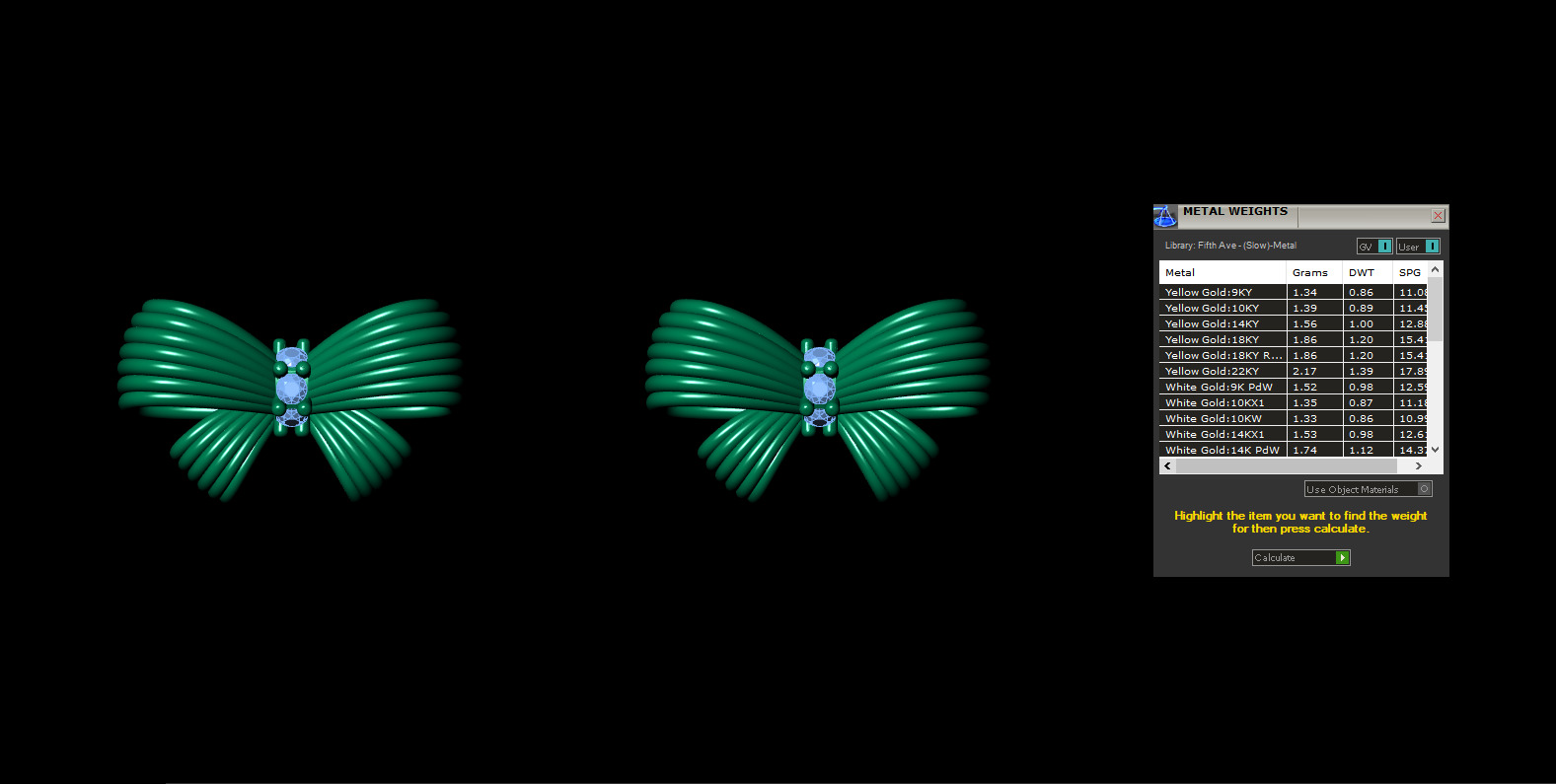Screen dimensions: 1556x784
Task: Click the scroll right arrow under the table
Action: [x=1419, y=465]
